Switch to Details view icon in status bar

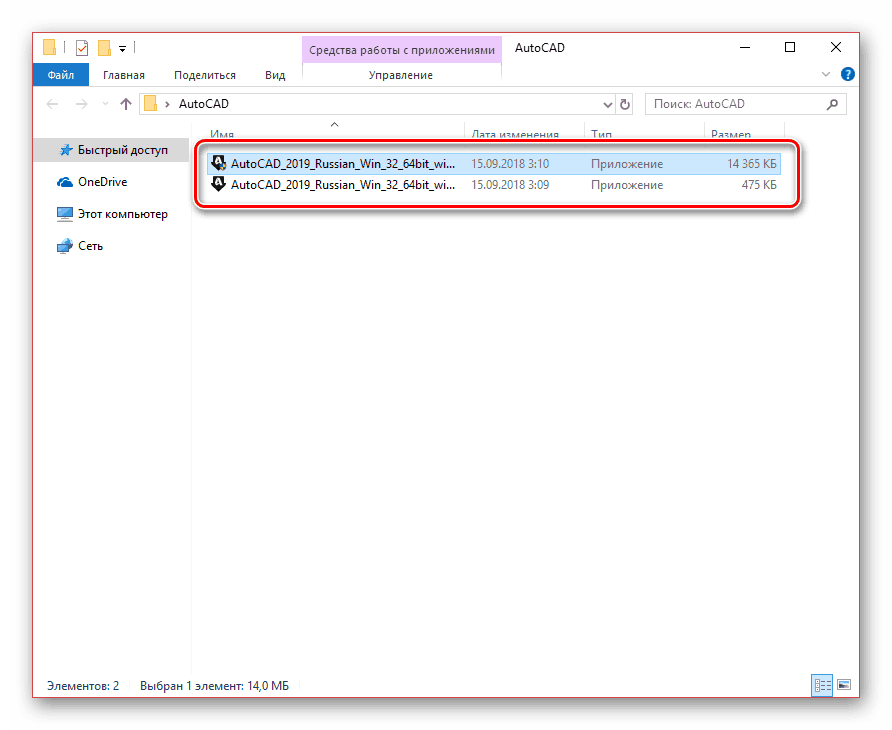(822, 686)
